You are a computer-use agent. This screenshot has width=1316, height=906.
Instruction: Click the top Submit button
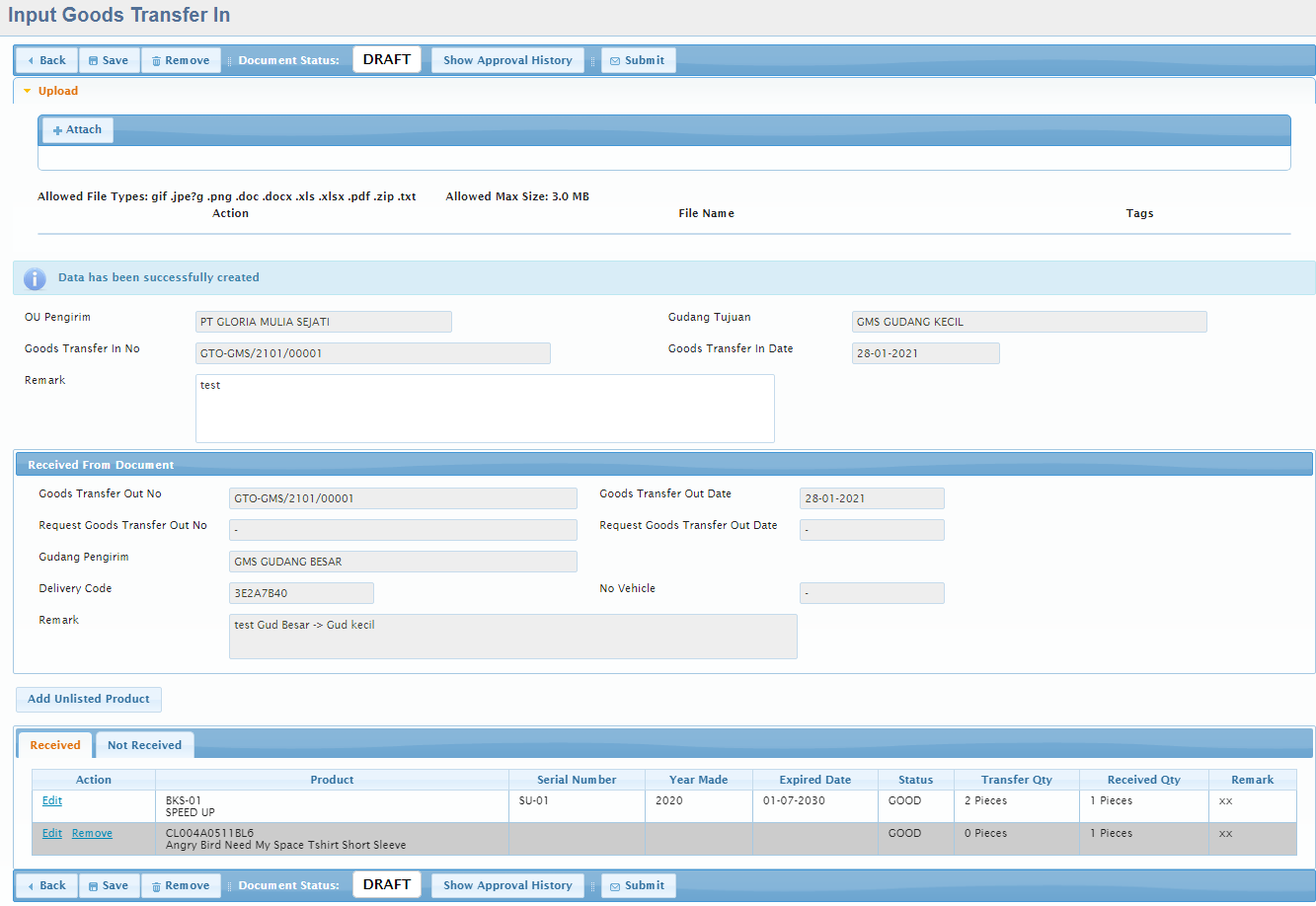click(639, 60)
